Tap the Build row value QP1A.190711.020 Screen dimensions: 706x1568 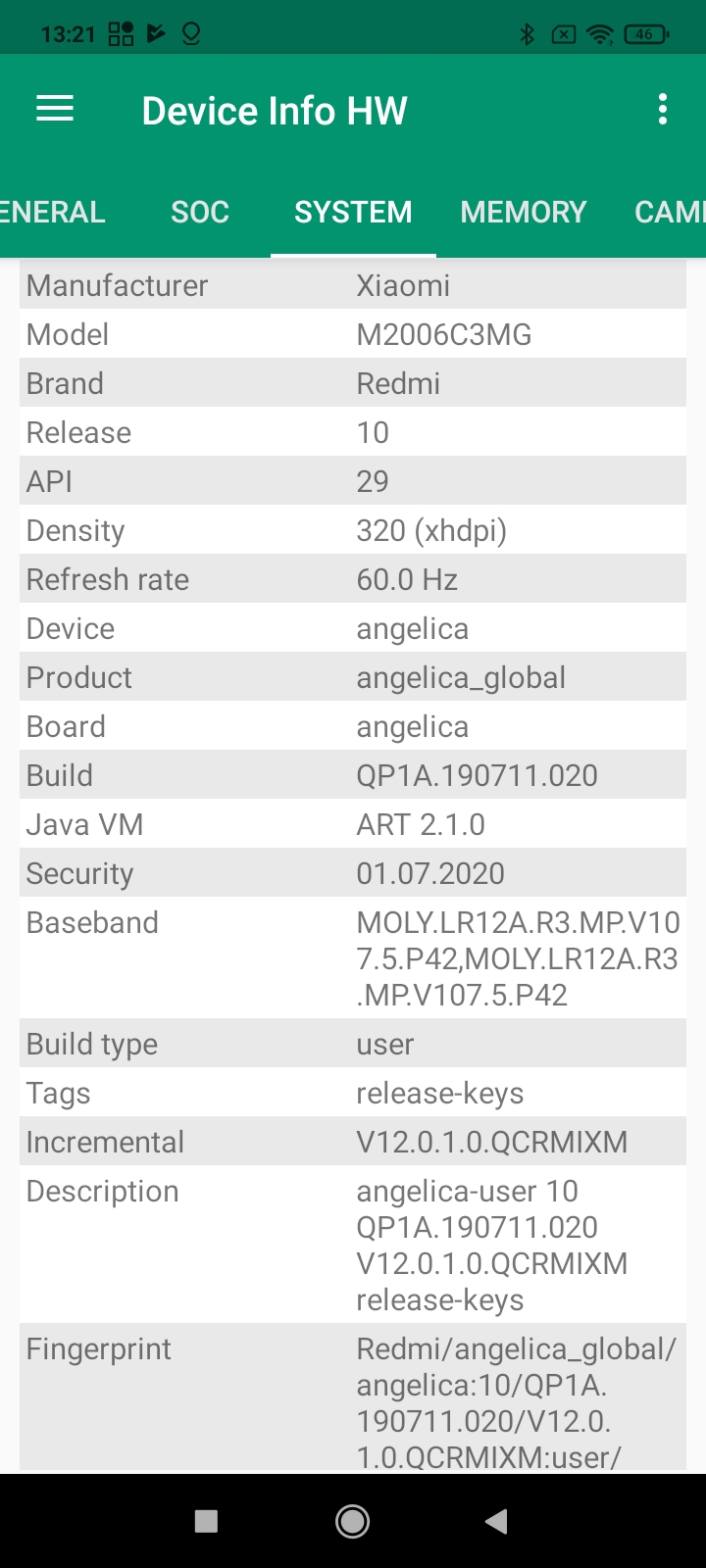(x=477, y=775)
